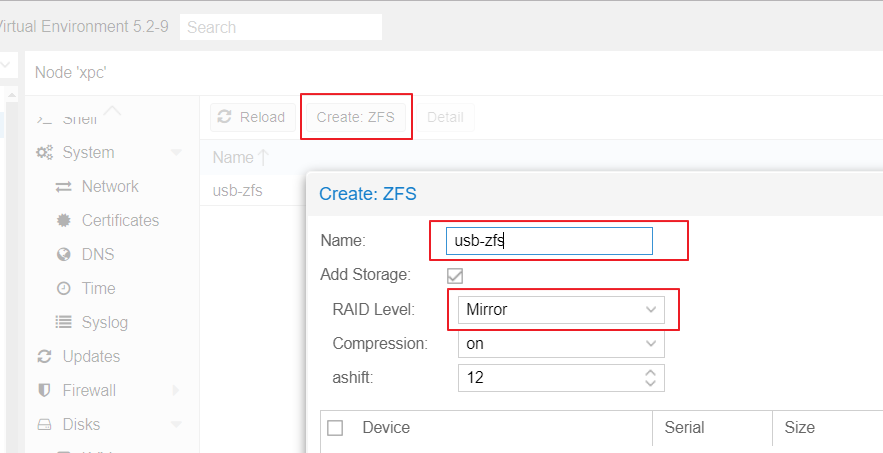Increase ashift value with up arrow
The image size is (883, 453).
(x=650, y=372)
